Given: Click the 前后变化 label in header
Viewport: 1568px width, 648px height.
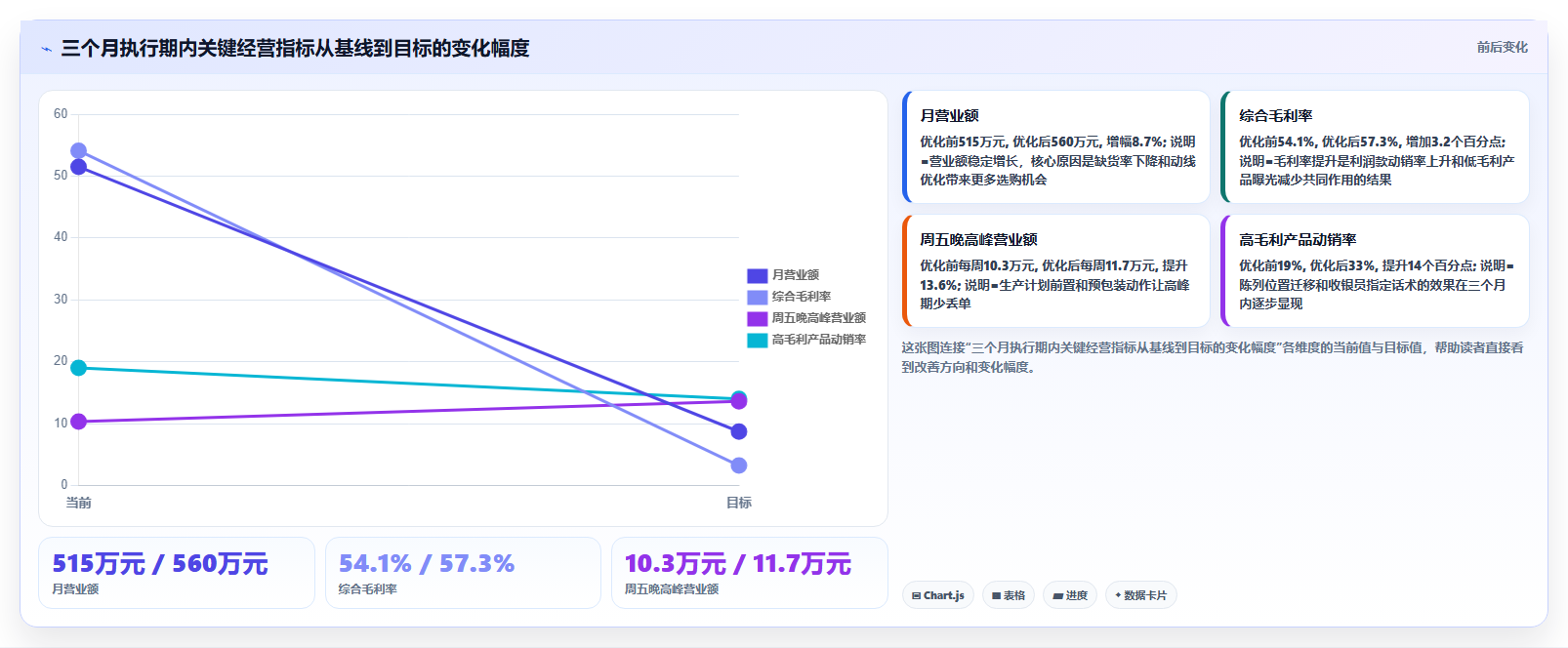Looking at the screenshot, I should [x=1502, y=47].
